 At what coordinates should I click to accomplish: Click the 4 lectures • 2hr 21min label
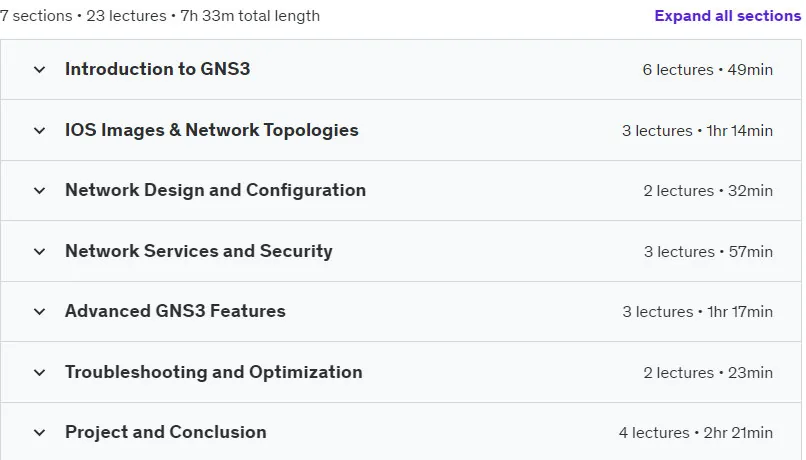point(695,433)
